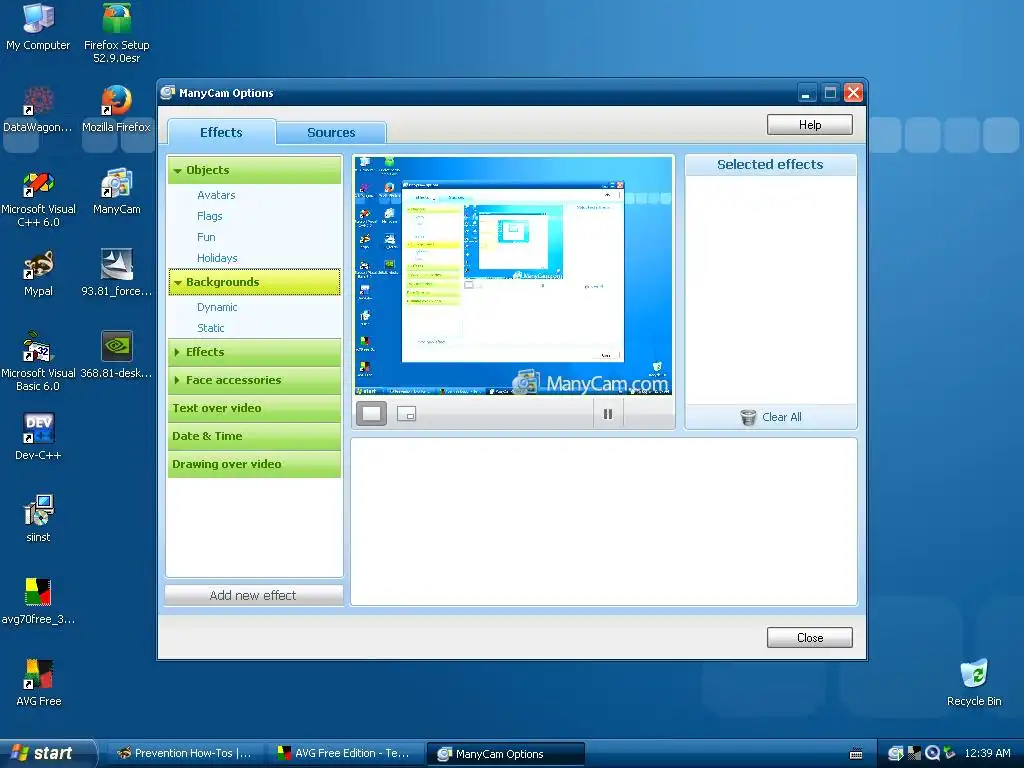1024x768 pixels.
Task: Click the taskbar clock showing 12:39 AM
Action: 987,754
